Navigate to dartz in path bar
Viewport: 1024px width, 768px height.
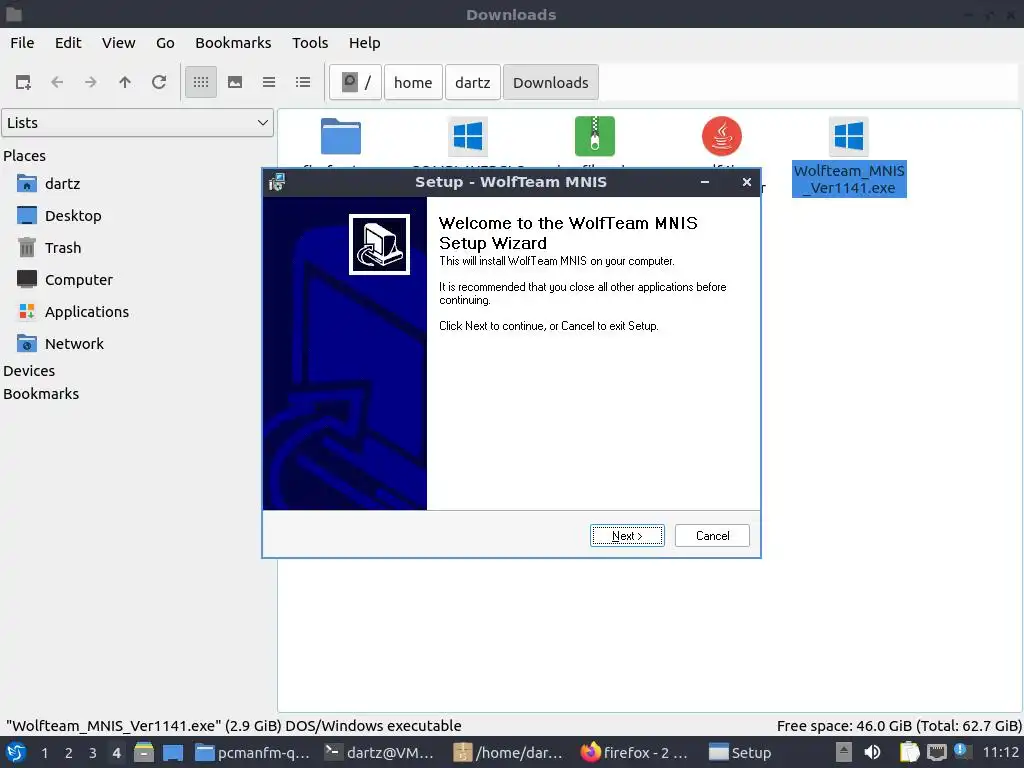473,82
